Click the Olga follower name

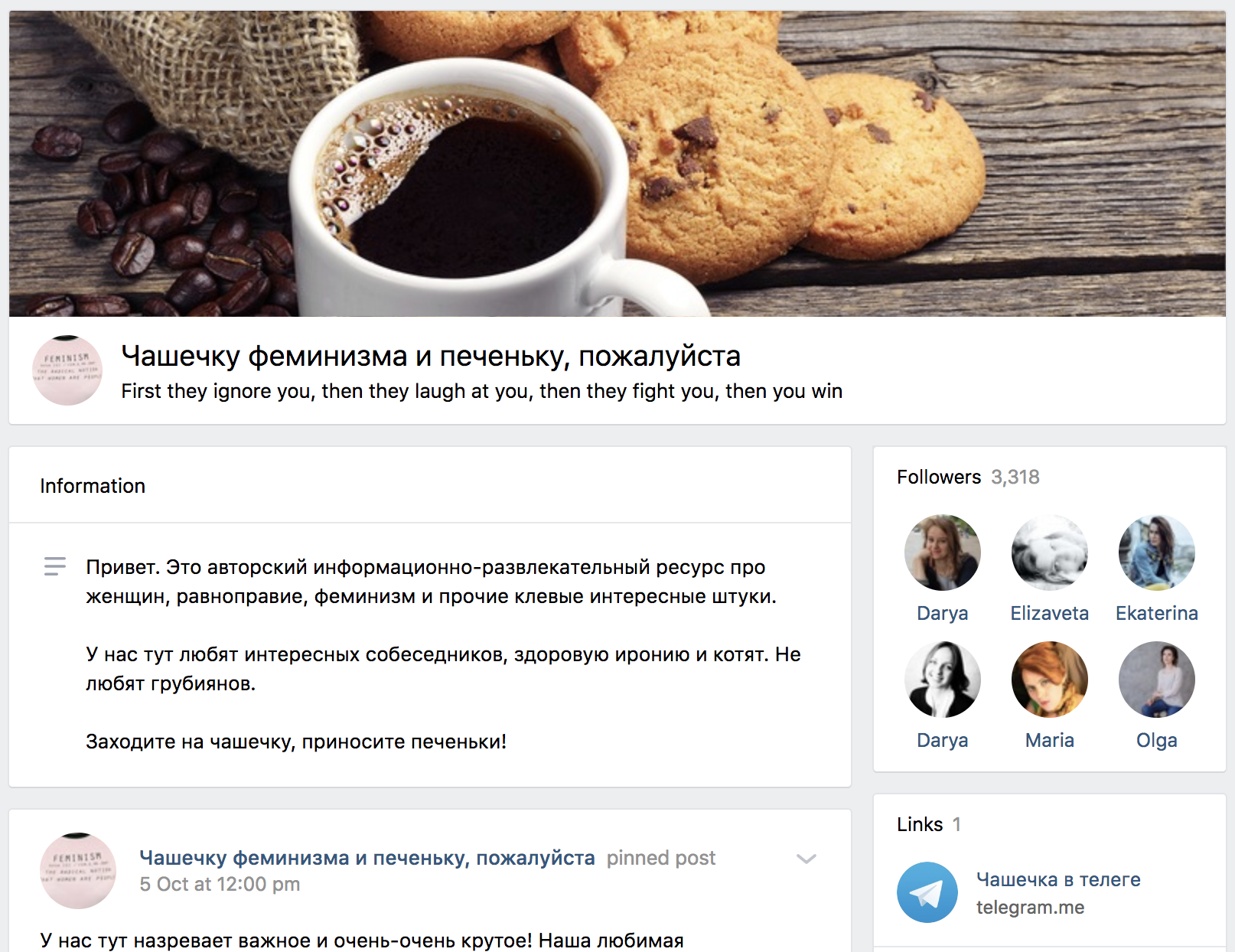click(1156, 740)
